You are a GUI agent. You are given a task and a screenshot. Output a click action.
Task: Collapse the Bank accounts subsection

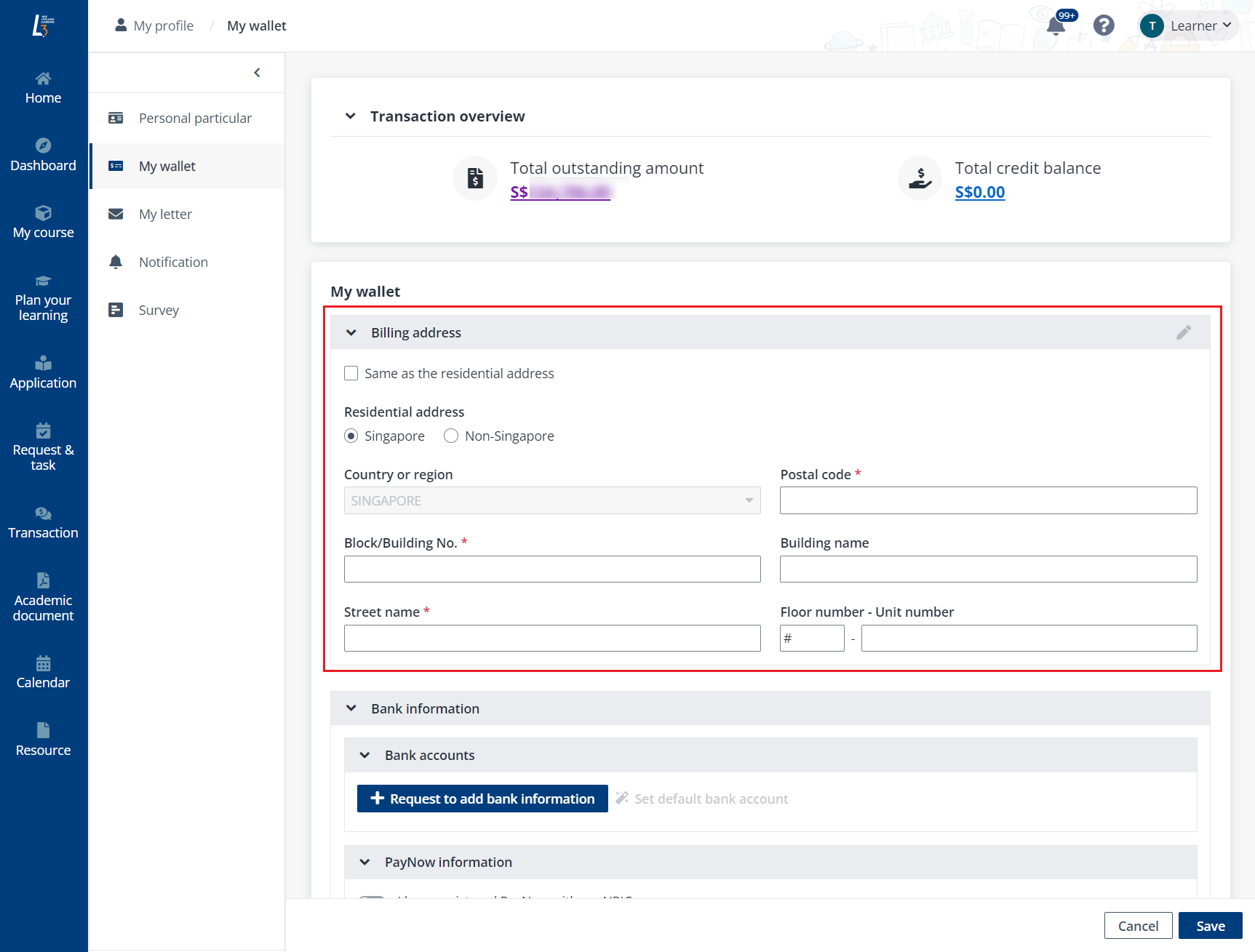coord(365,755)
